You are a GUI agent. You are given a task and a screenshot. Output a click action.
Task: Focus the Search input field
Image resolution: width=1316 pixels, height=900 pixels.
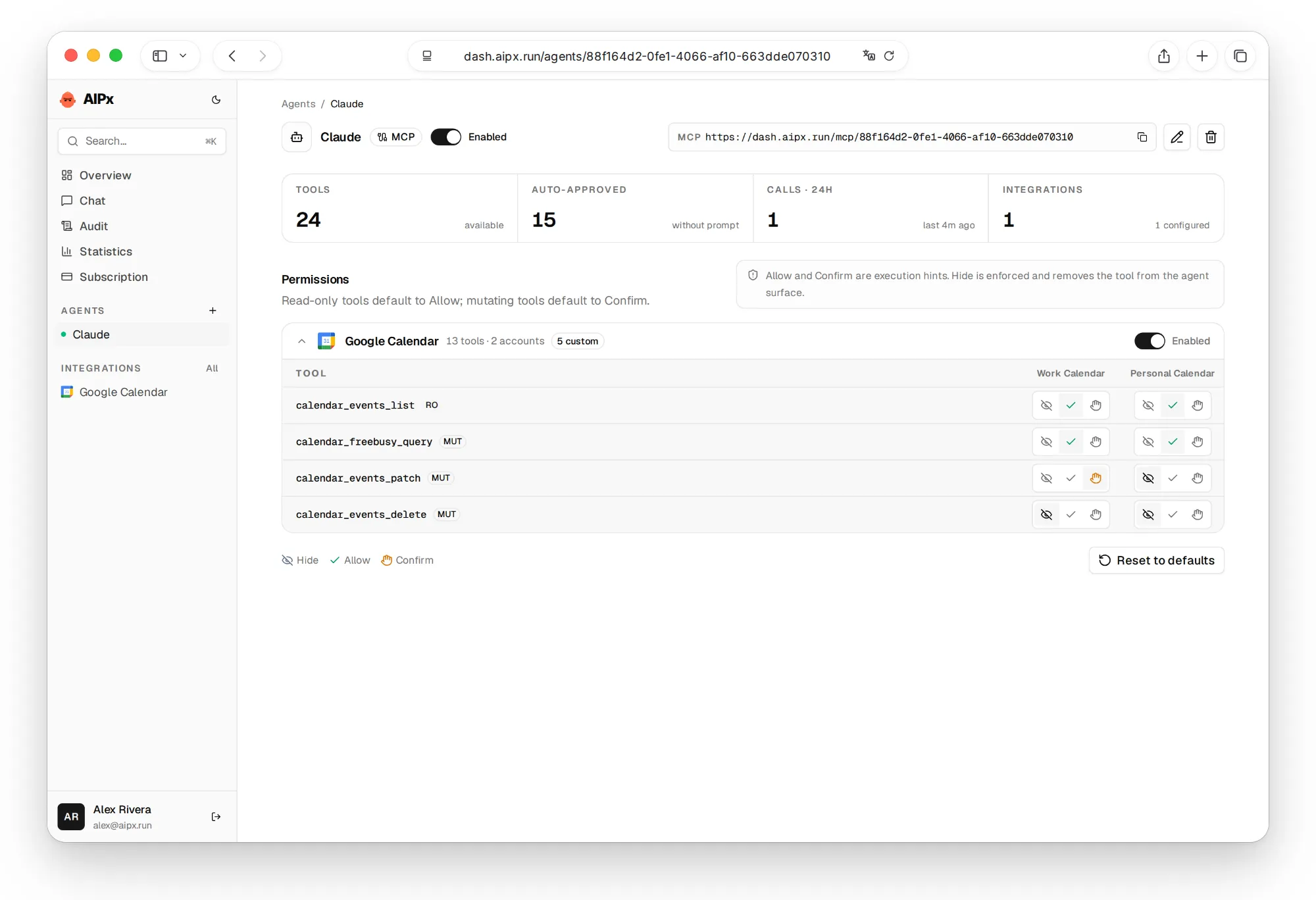pos(142,141)
